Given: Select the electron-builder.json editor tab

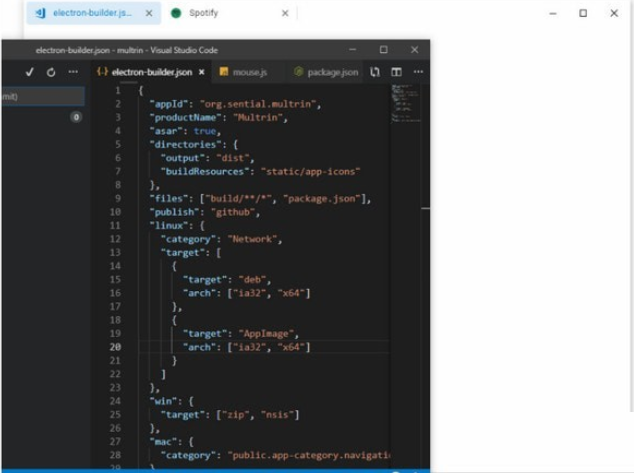Looking at the screenshot, I should (x=150, y=72).
